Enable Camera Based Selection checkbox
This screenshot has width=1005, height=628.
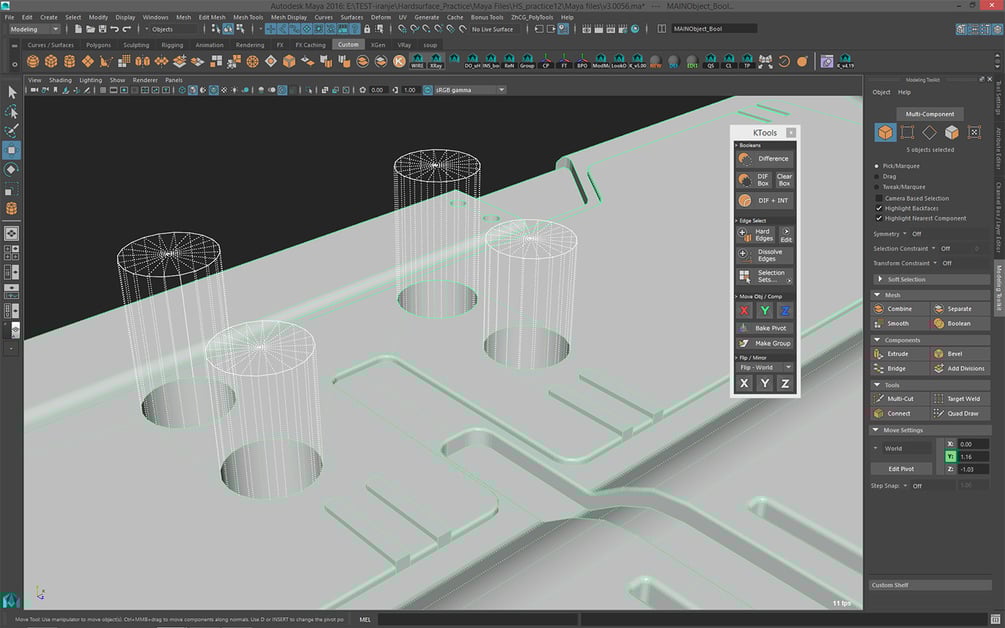[x=879, y=198]
